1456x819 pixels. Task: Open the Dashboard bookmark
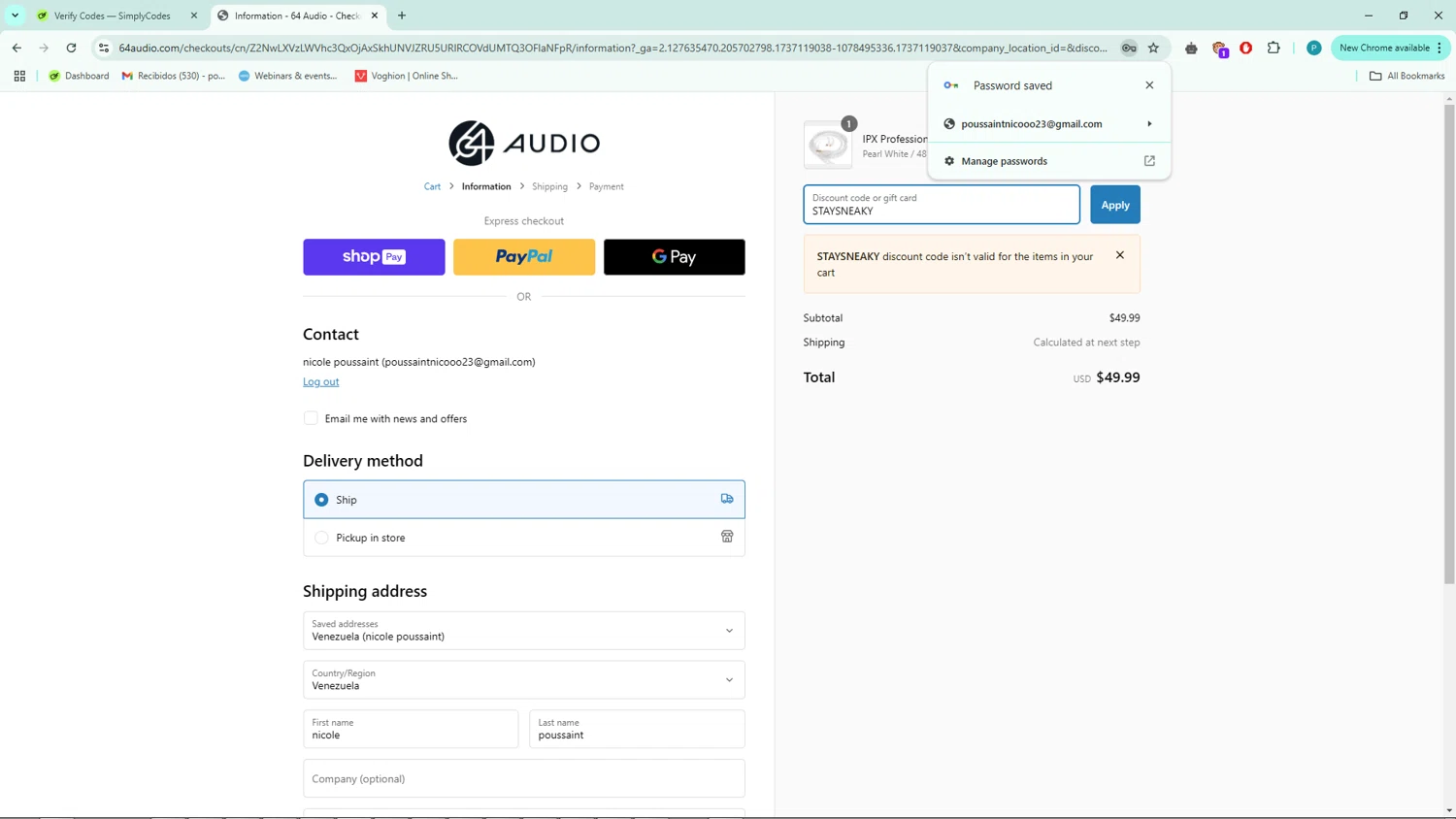[x=79, y=76]
